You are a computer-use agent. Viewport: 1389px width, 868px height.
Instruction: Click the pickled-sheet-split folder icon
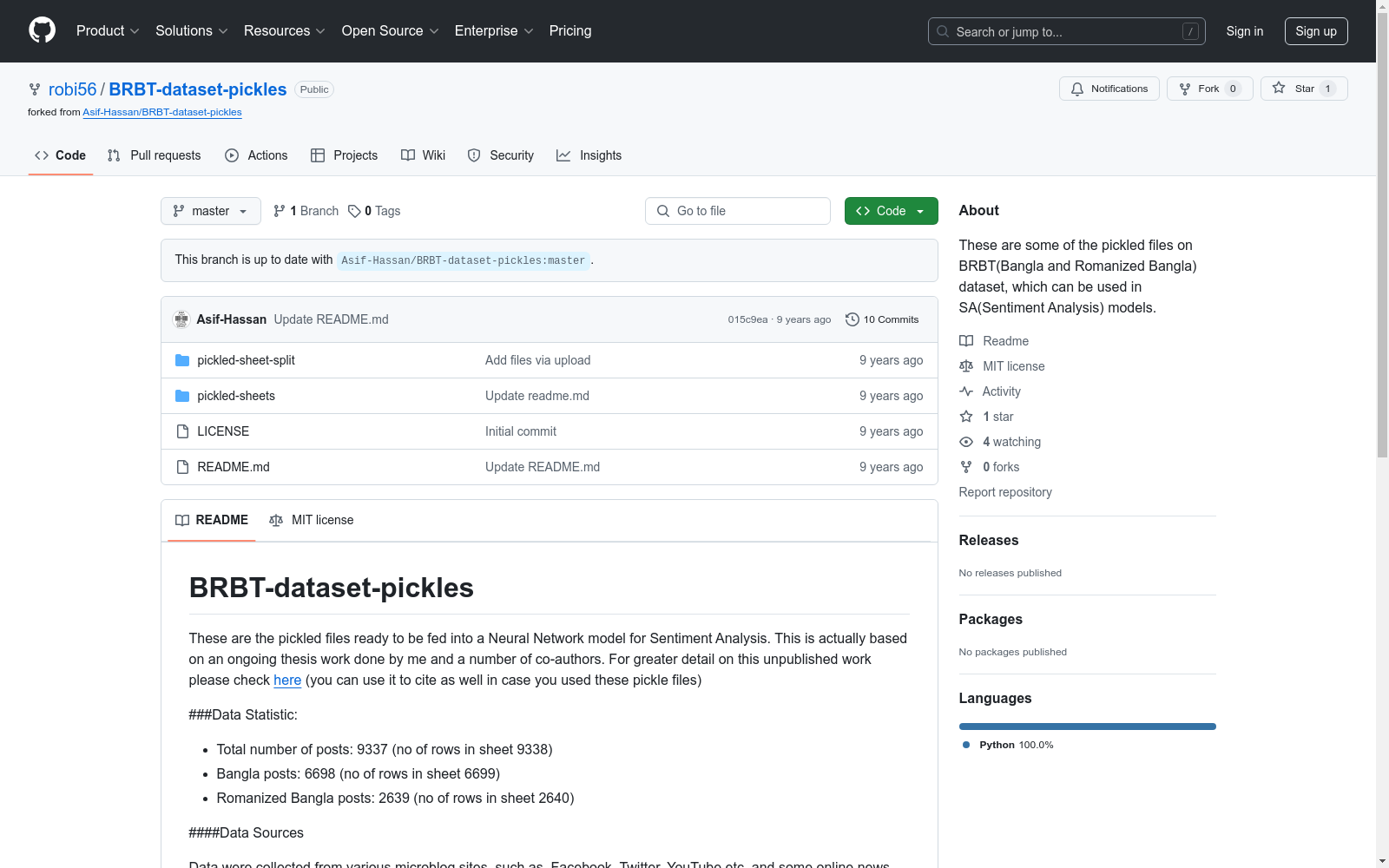pyautogui.click(x=182, y=360)
